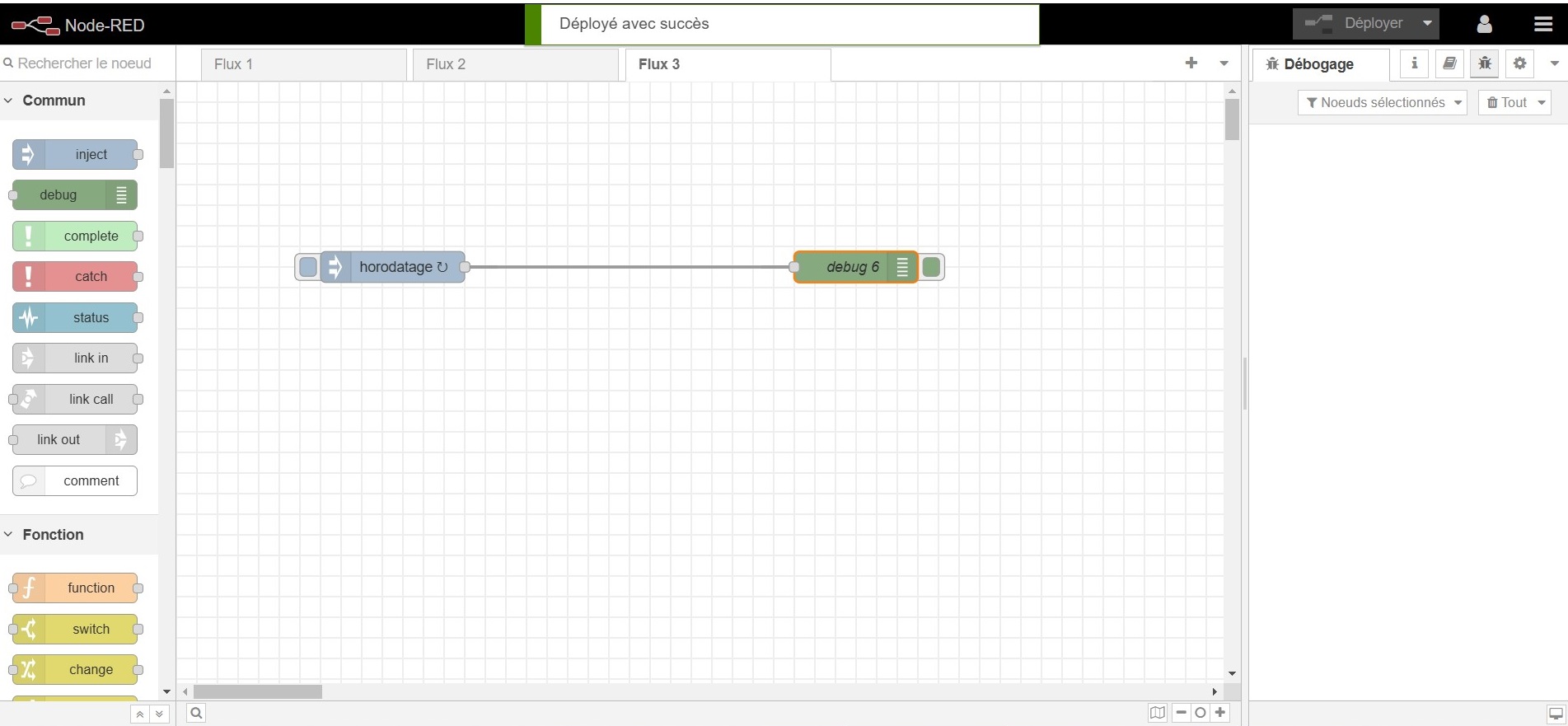
Task: Open the Noeuds sélectionnés filter dropdown
Action: point(1383,102)
